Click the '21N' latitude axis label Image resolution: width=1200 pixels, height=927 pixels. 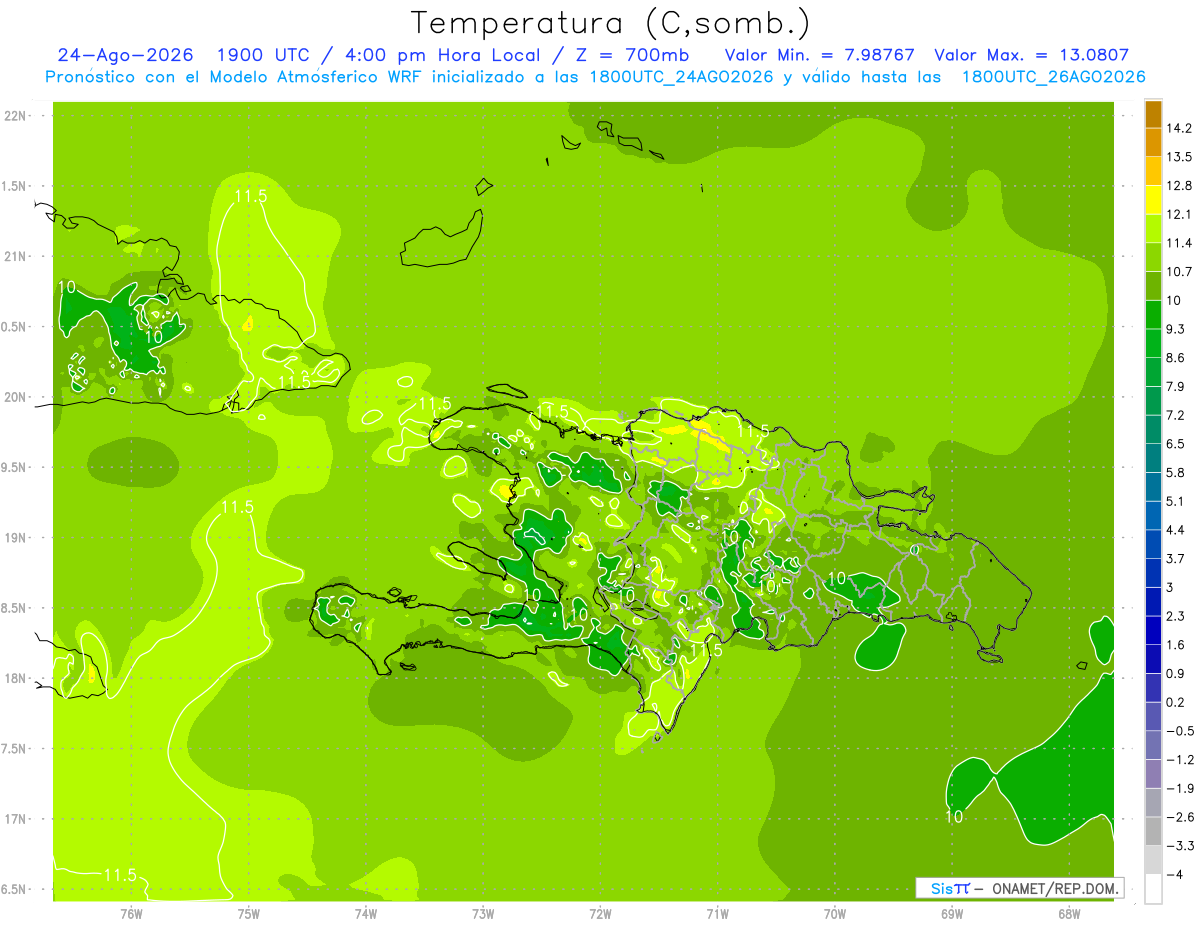(x=16, y=256)
